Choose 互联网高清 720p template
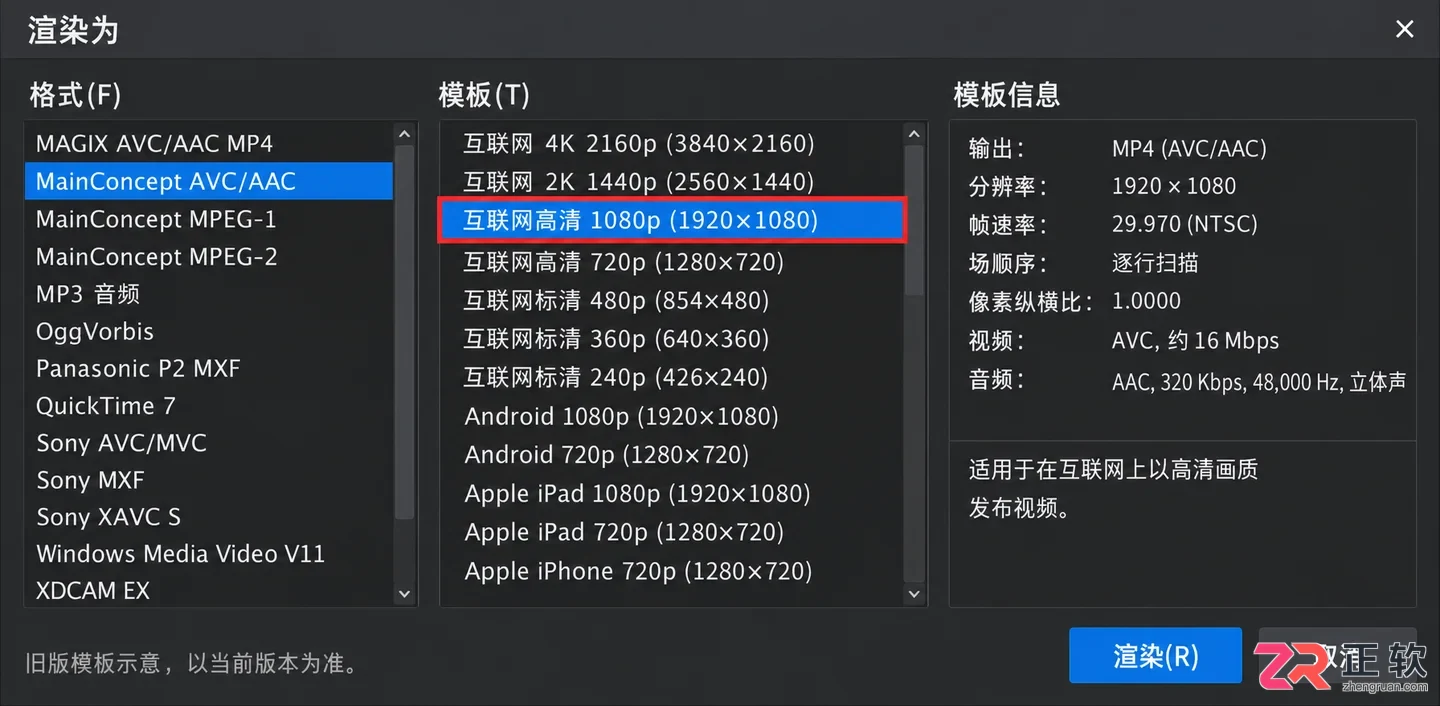The image size is (1440, 706). [672, 263]
